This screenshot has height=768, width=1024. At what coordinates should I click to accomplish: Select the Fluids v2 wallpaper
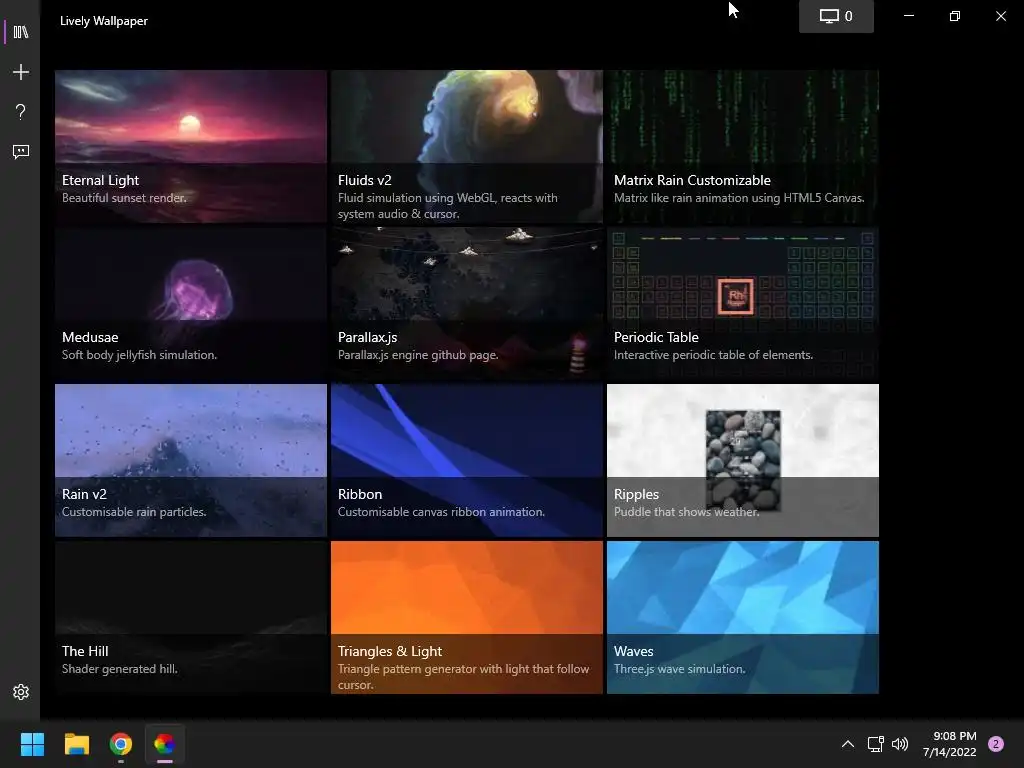(x=467, y=146)
